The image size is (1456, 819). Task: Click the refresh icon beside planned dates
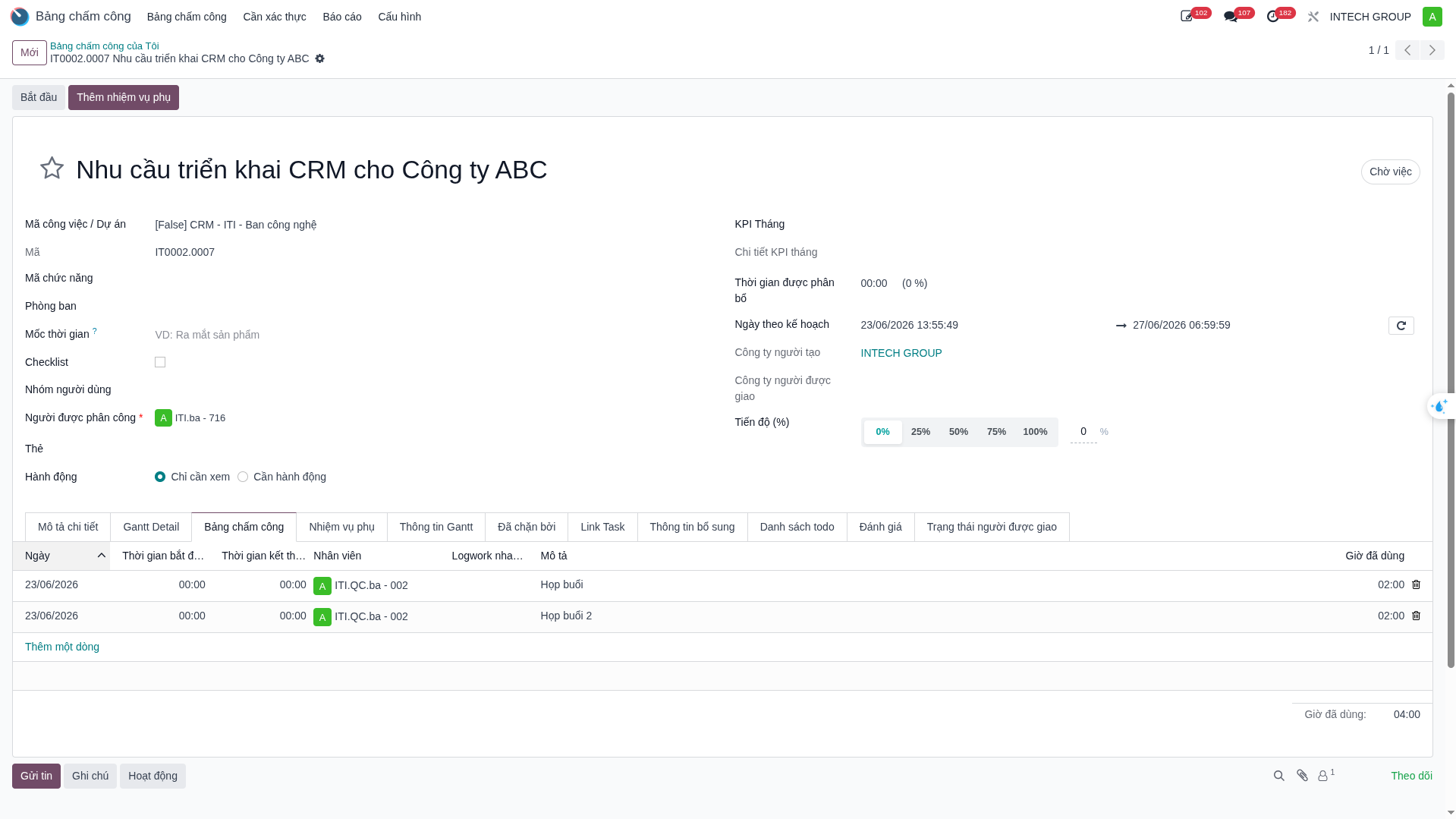click(1401, 326)
